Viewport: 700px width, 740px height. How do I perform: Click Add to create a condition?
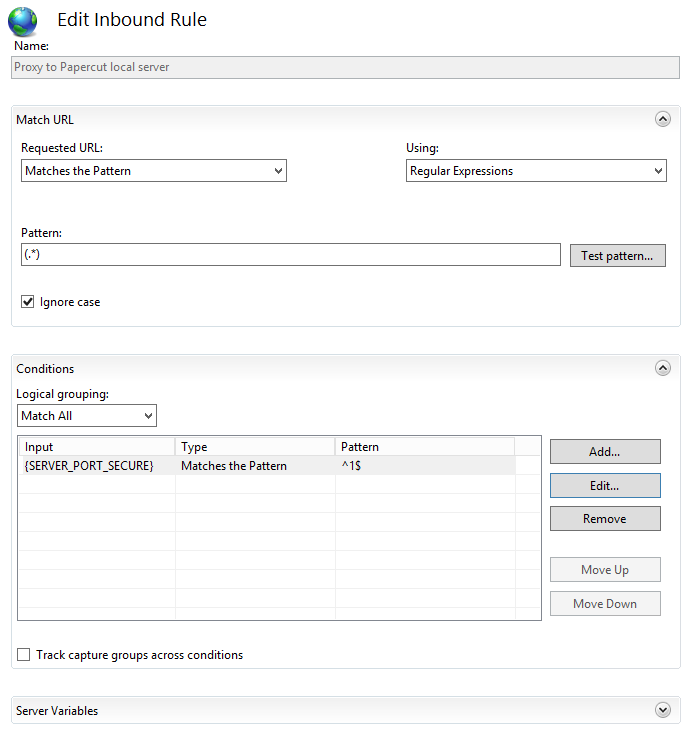tap(605, 452)
